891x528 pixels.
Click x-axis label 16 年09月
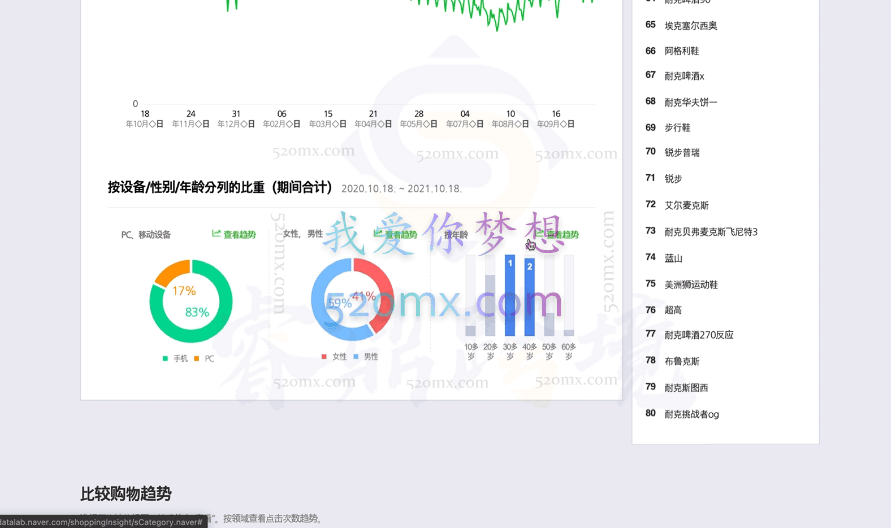(556, 119)
